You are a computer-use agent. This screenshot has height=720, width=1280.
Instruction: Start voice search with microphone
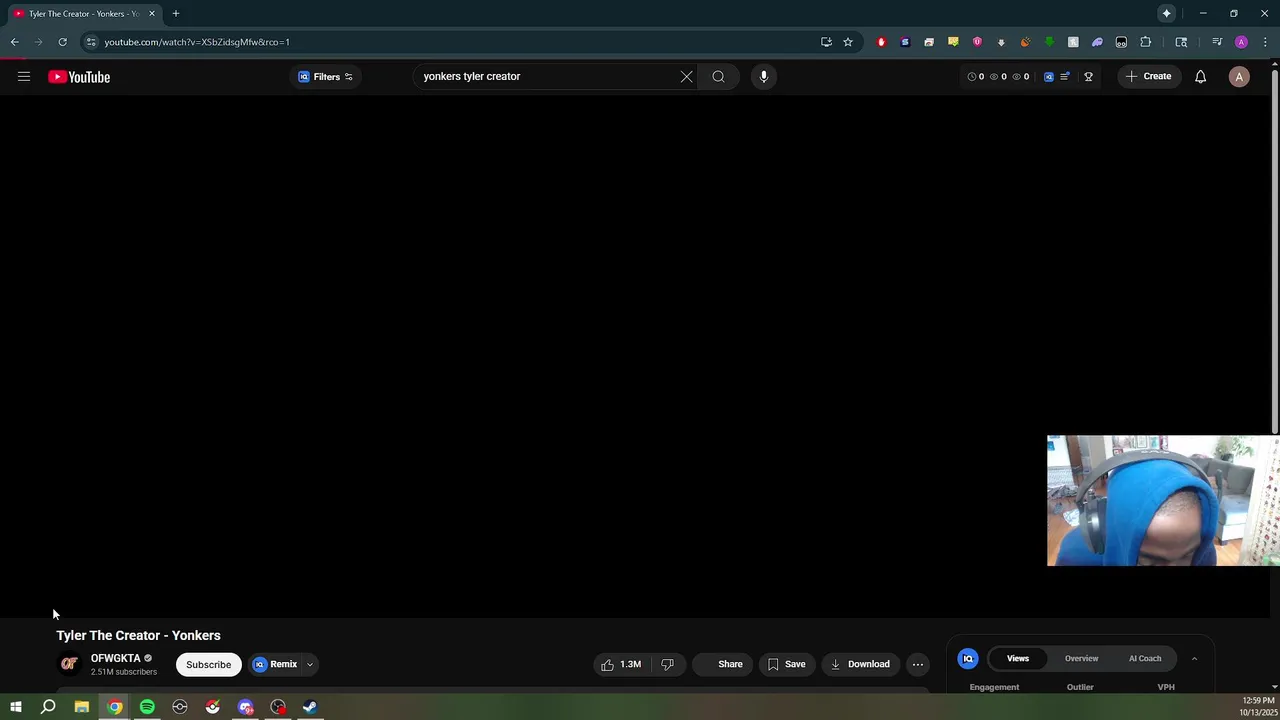[763, 76]
